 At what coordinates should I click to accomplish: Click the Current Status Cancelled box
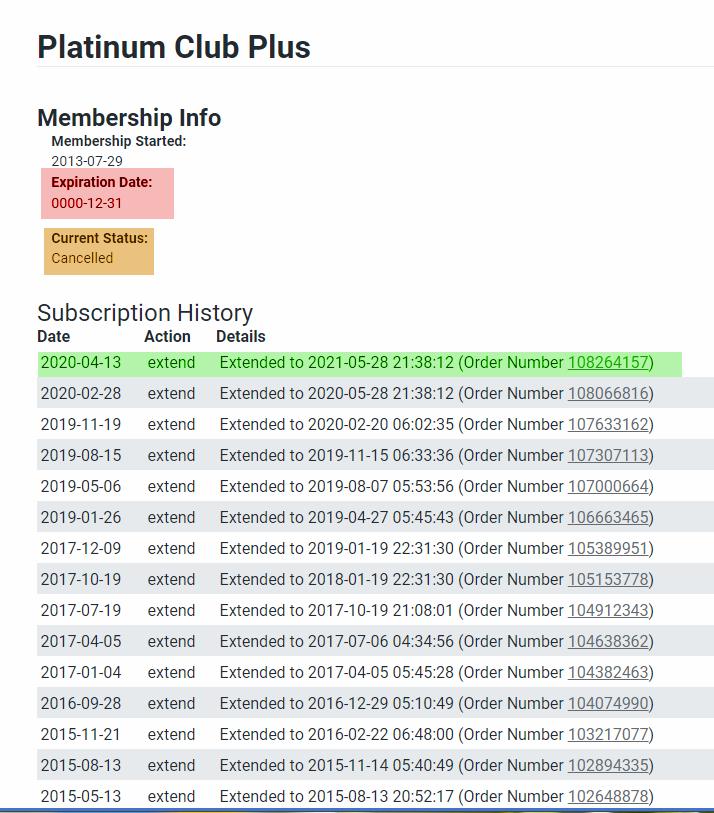pos(98,249)
